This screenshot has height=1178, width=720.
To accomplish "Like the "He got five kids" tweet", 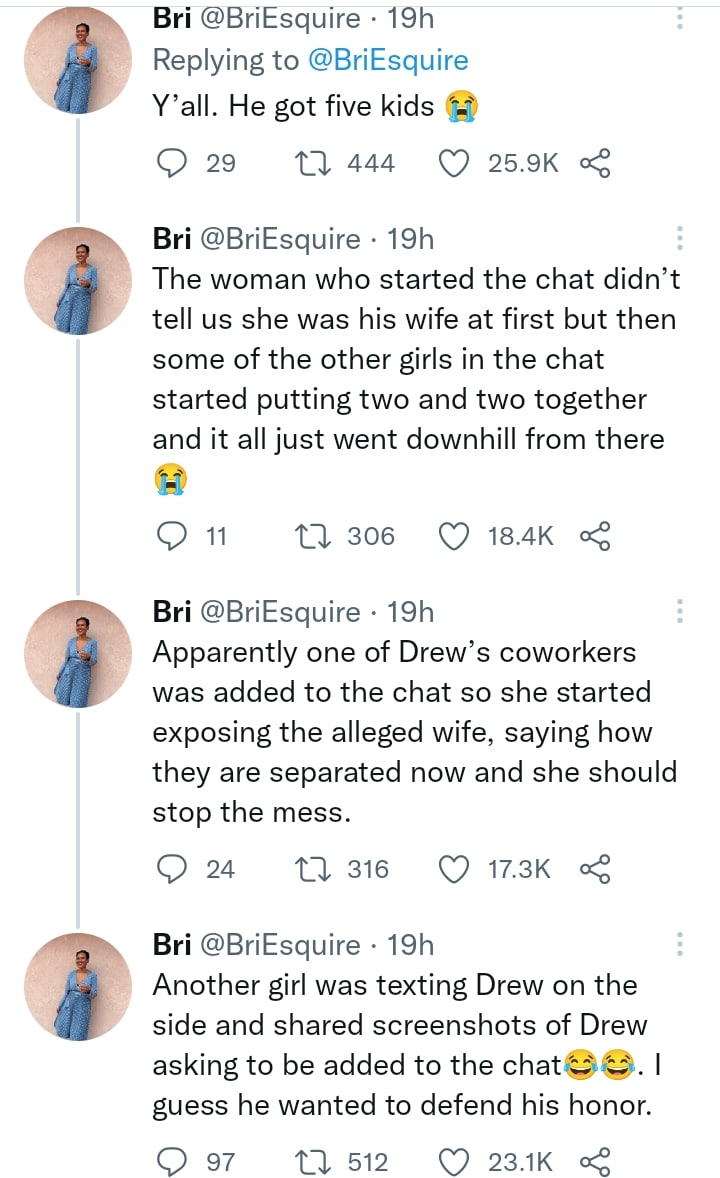I will pos(456,163).
